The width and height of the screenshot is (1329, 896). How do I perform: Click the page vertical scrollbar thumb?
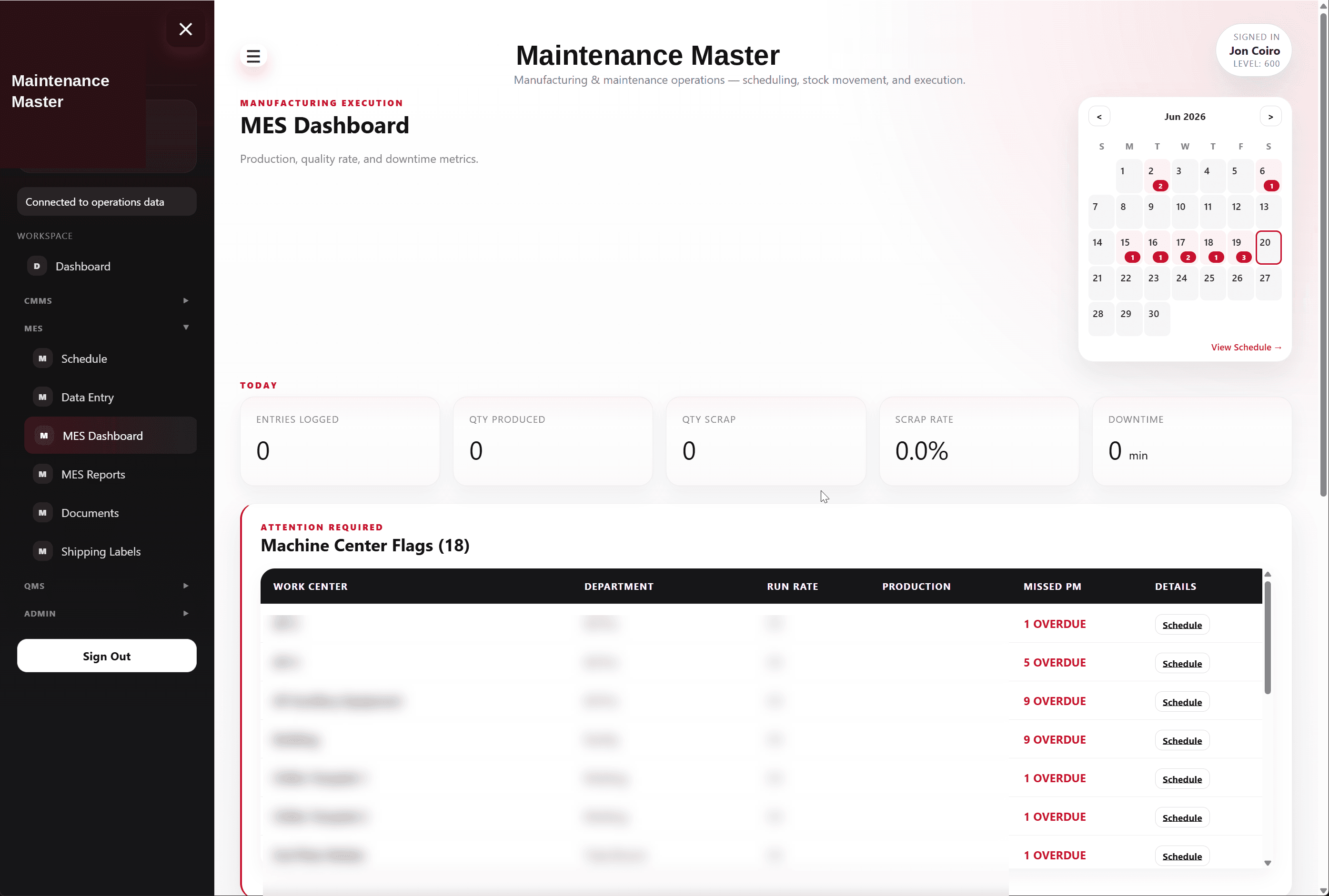1323,254
